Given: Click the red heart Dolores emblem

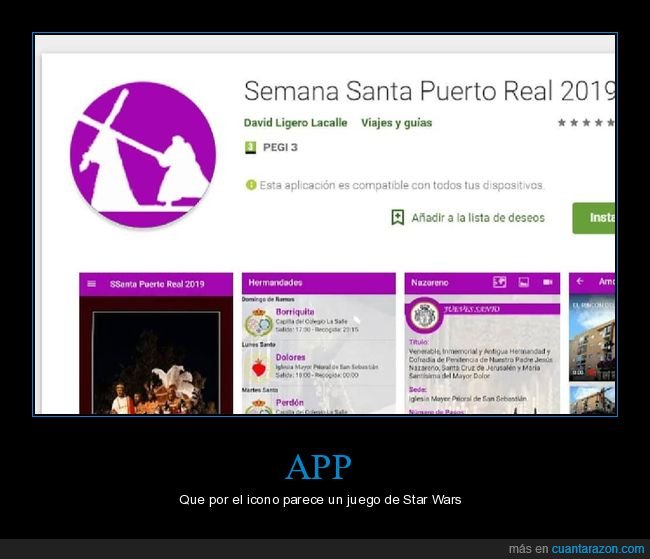Looking at the screenshot, I should tap(259, 368).
